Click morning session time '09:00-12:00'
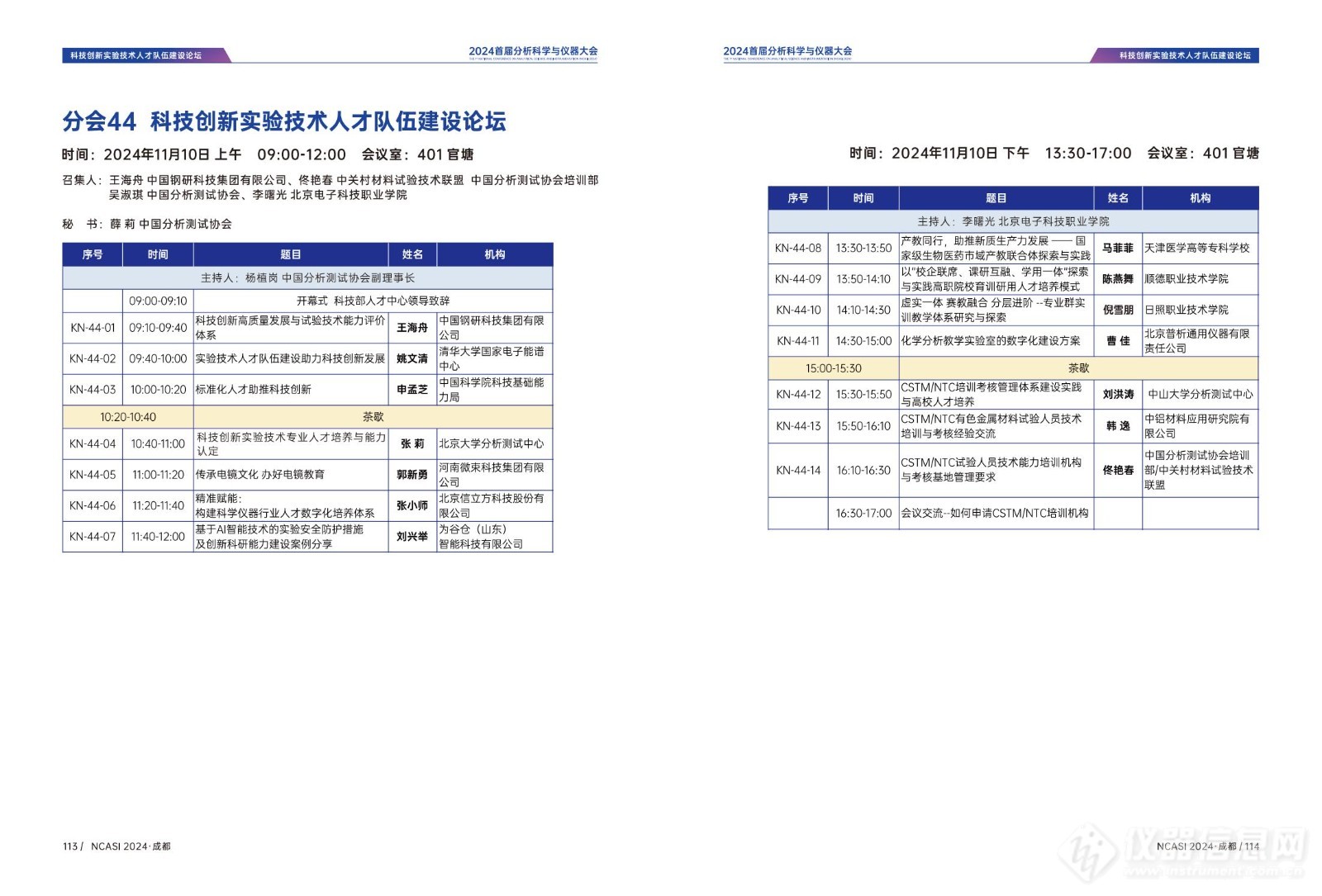This screenshot has width=1322, height=896. pyautogui.click(x=302, y=154)
